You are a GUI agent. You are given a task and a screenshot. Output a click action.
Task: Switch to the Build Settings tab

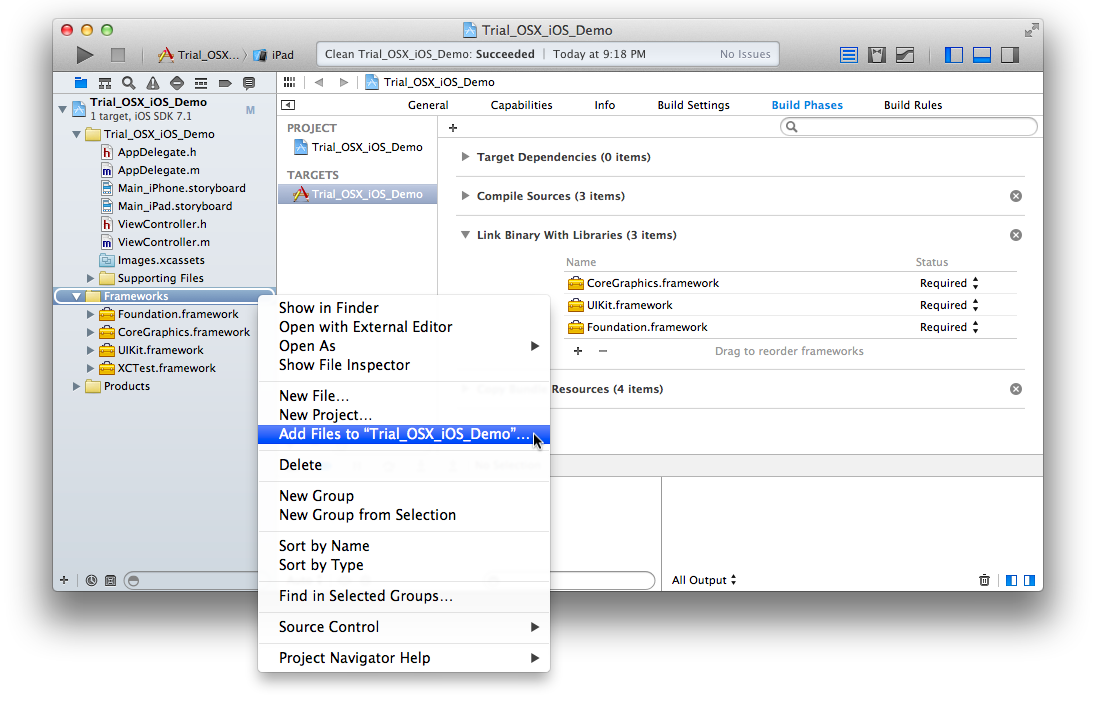(x=694, y=105)
